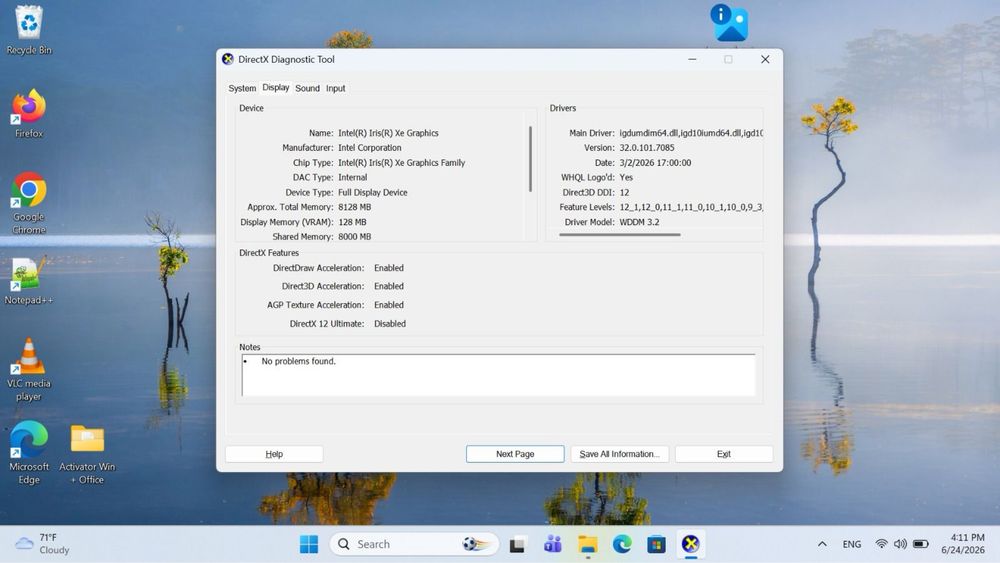Viewport: 1000px width, 563px height.
Task: Open the Recycle Bin desktop icon
Action: tap(29, 30)
